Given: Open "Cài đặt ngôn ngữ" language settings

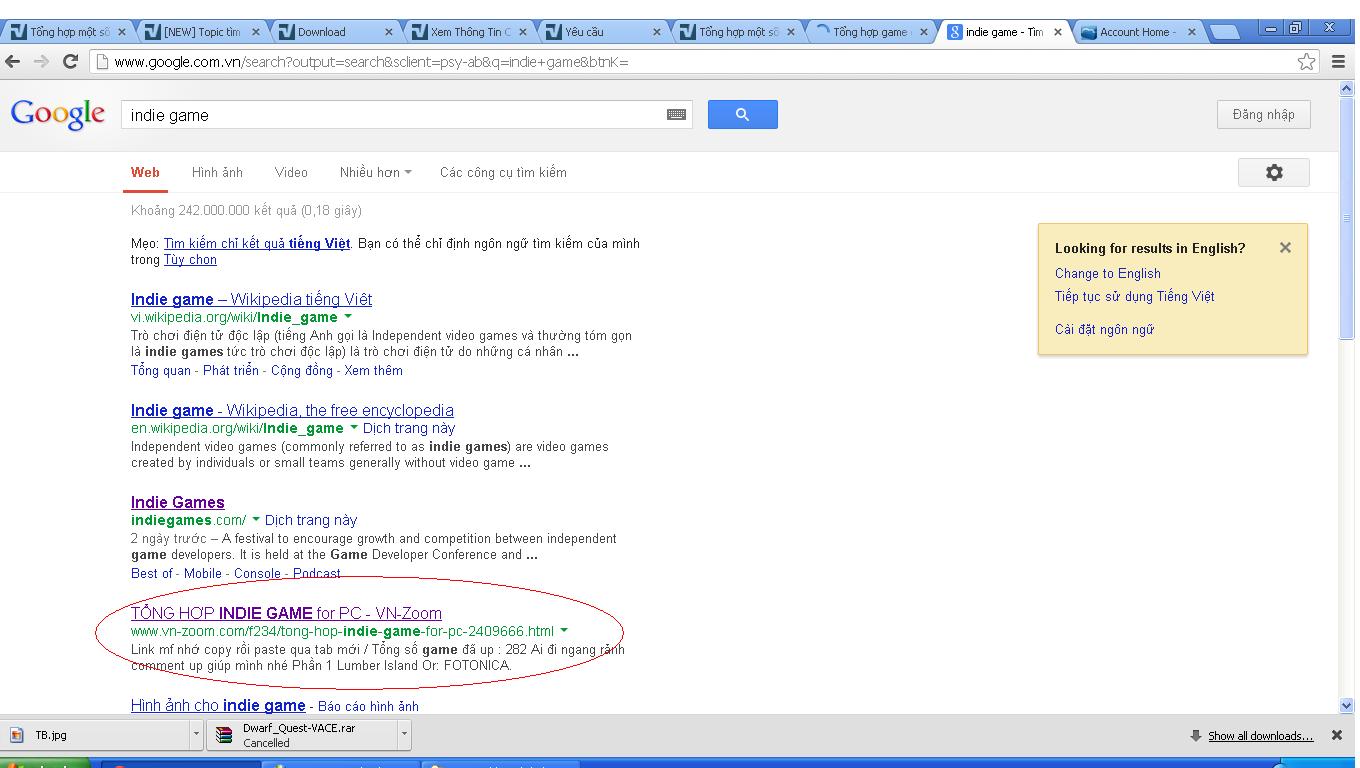Looking at the screenshot, I should point(1104,329).
